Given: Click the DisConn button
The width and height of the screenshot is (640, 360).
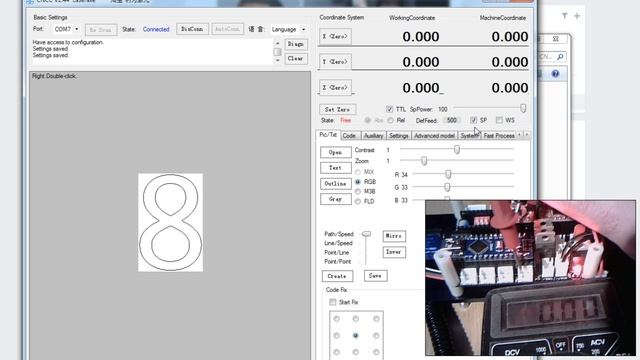Looking at the screenshot, I should [192, 29].
